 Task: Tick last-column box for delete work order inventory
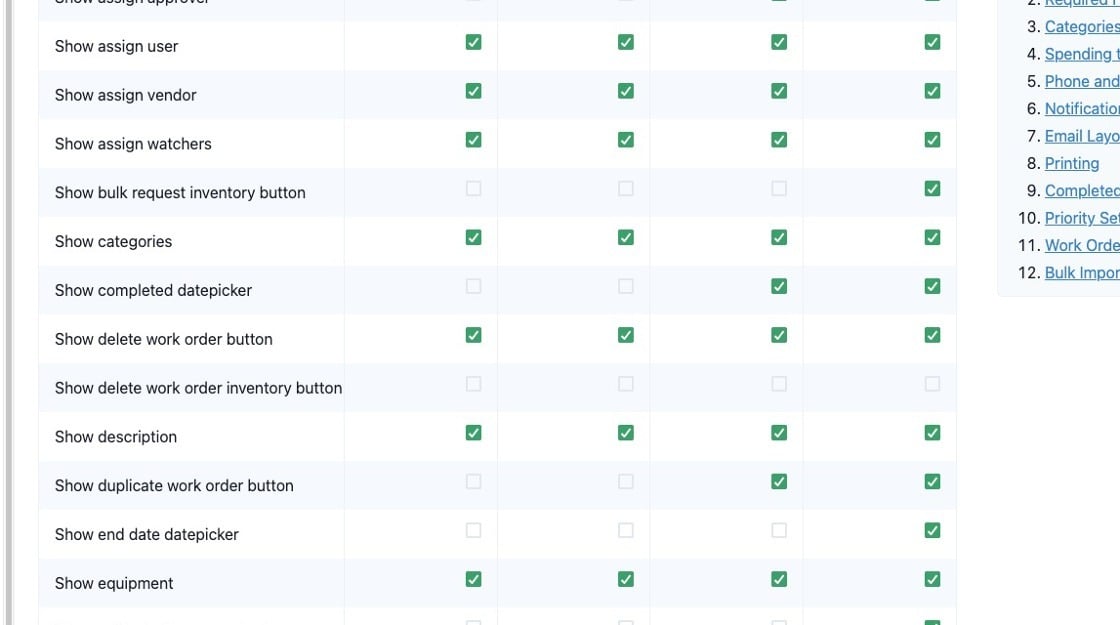pos(932,384)
